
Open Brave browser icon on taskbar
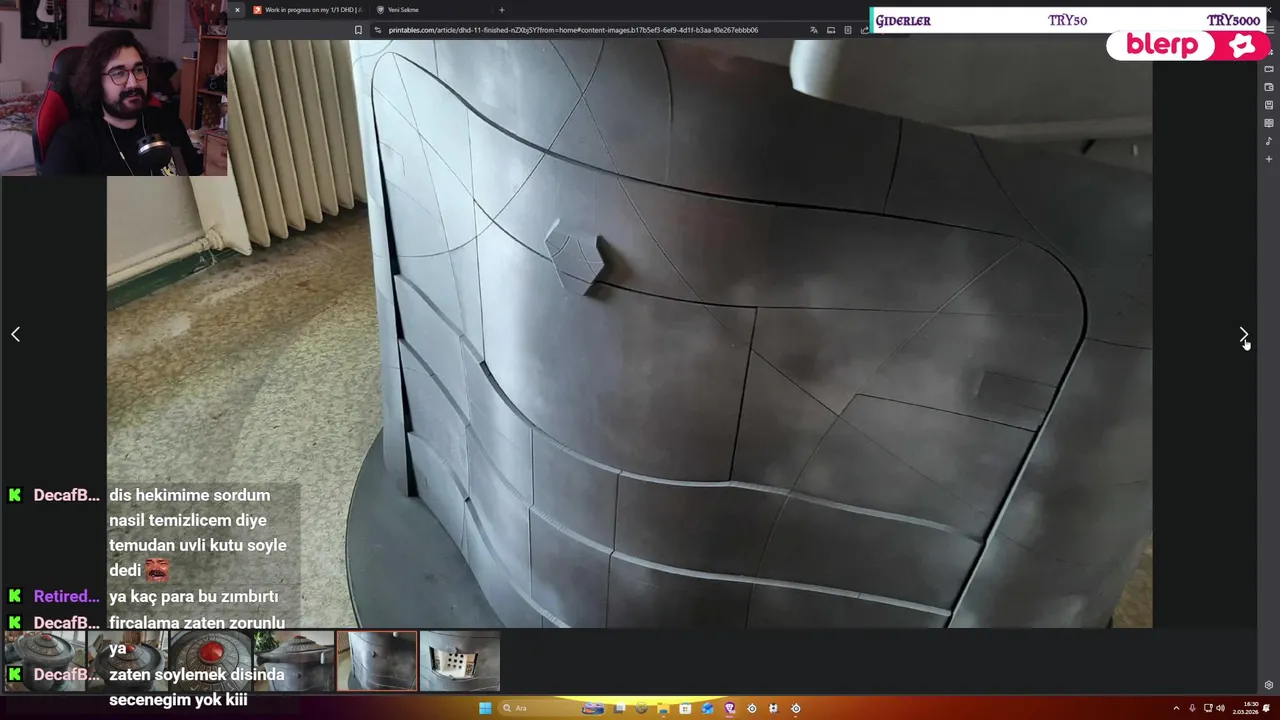(x=729, y=708)
